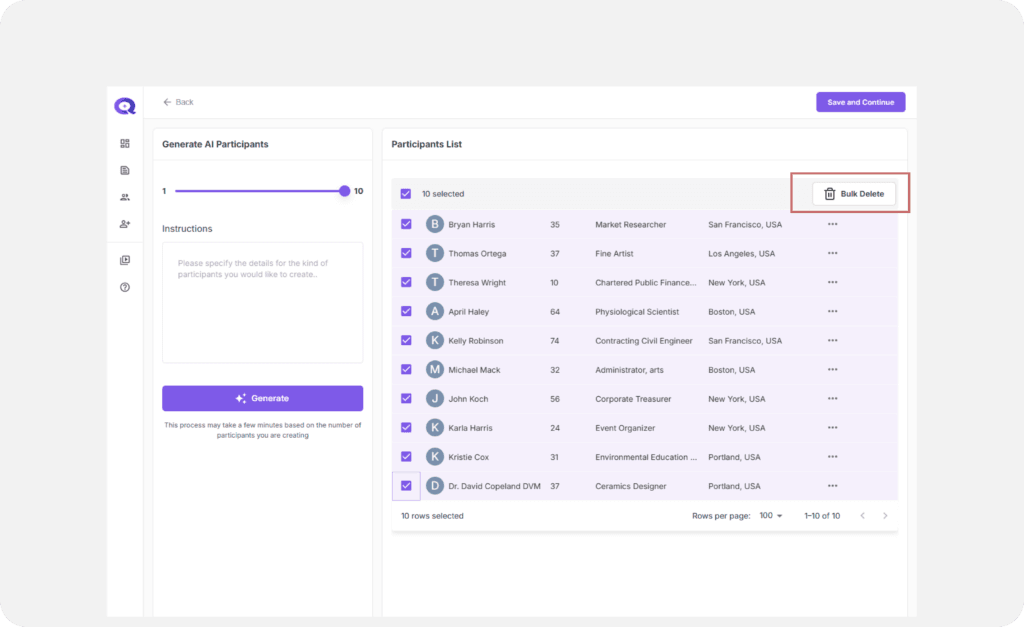The height and width of the screenshot is (627, 1024).
Task: Open the participants group icon in sidebar
Action: (125, 198)
